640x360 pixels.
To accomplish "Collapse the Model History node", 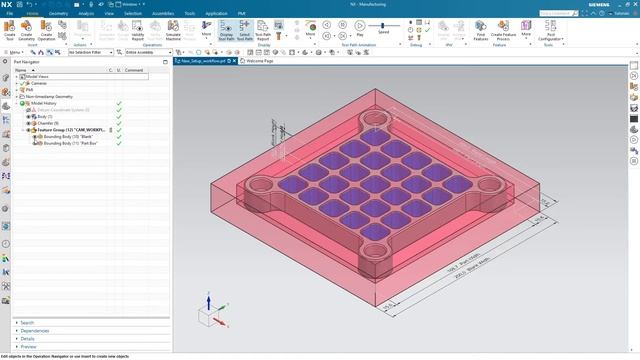I will tap(17, 103).
